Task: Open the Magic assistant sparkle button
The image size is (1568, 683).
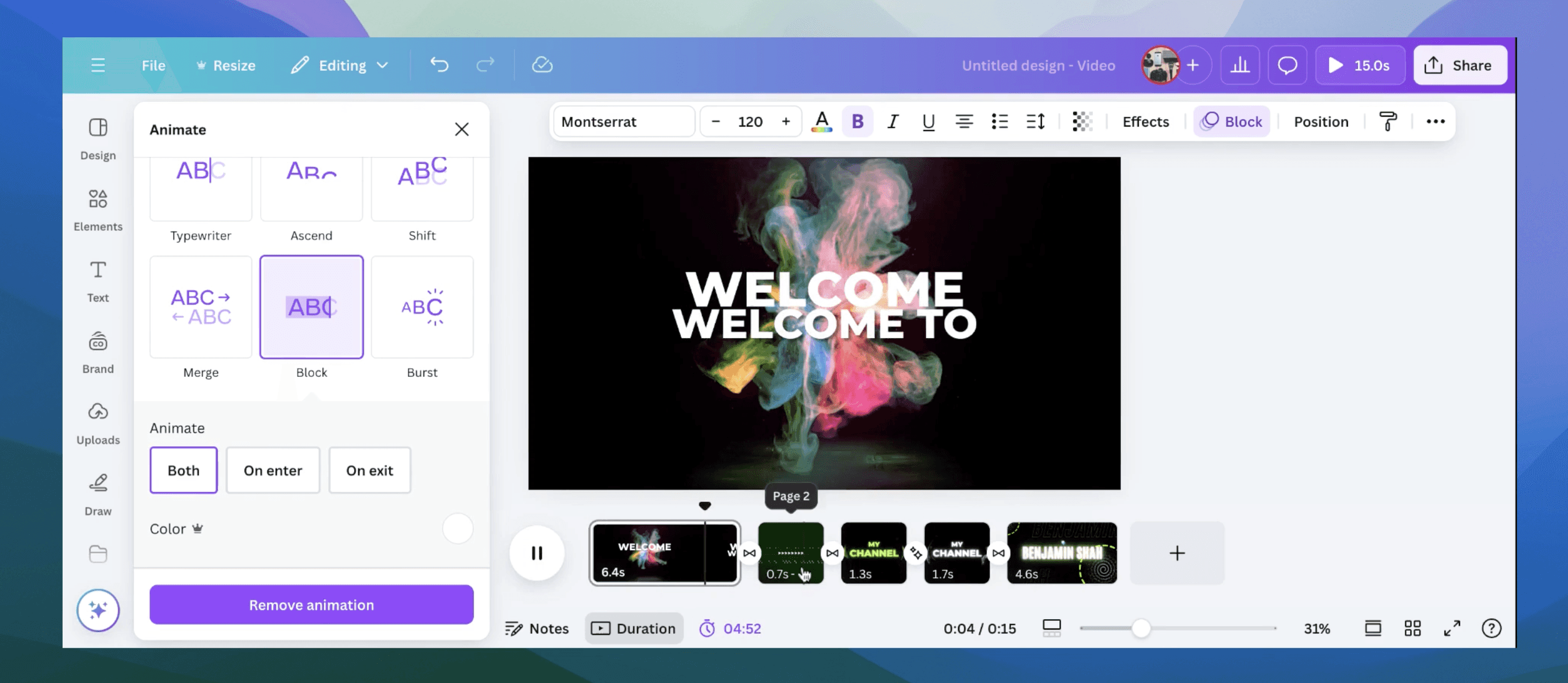Action: click(98, 610)
